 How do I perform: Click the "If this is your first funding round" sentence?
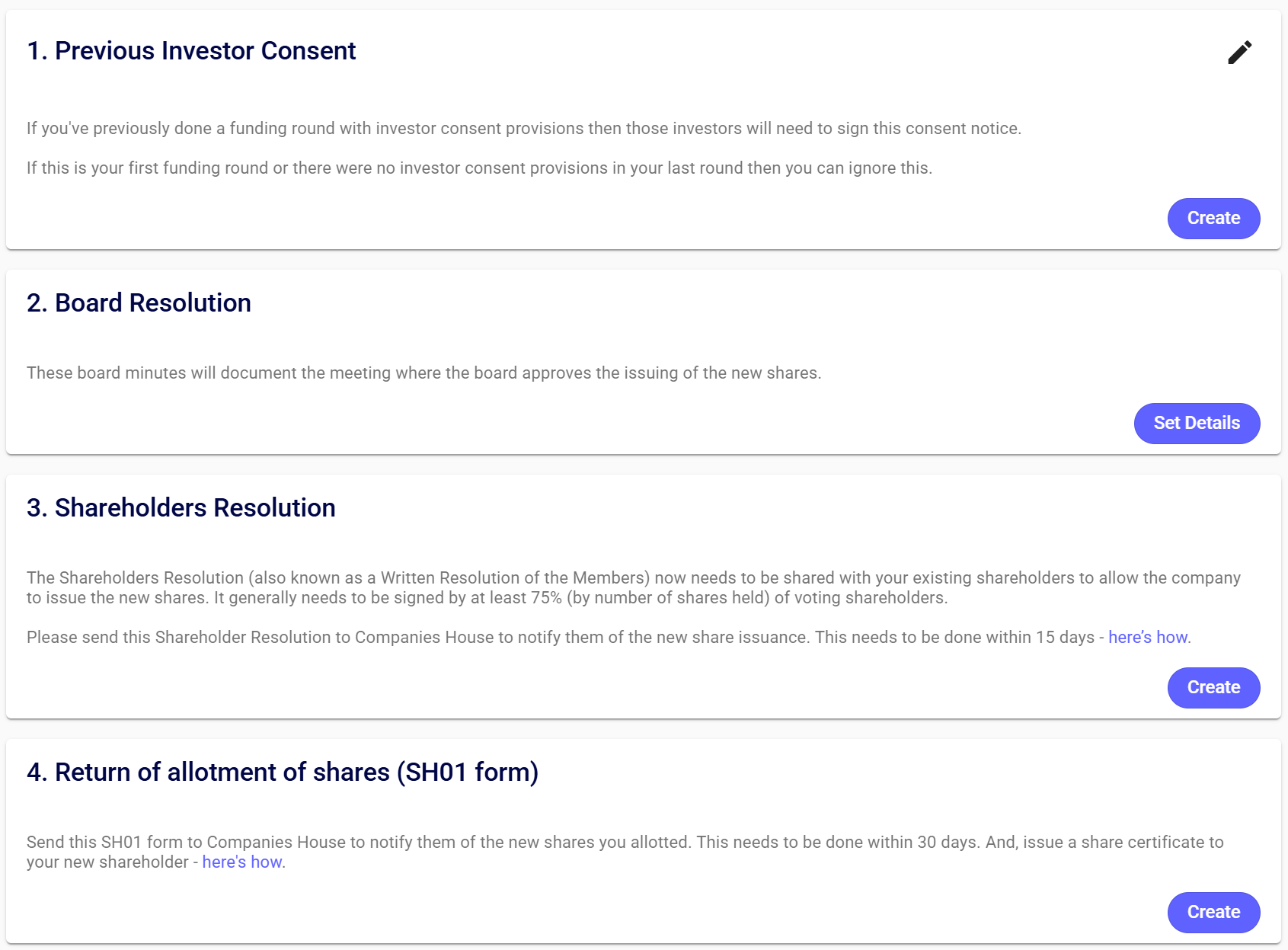click(x=479, y=168)
